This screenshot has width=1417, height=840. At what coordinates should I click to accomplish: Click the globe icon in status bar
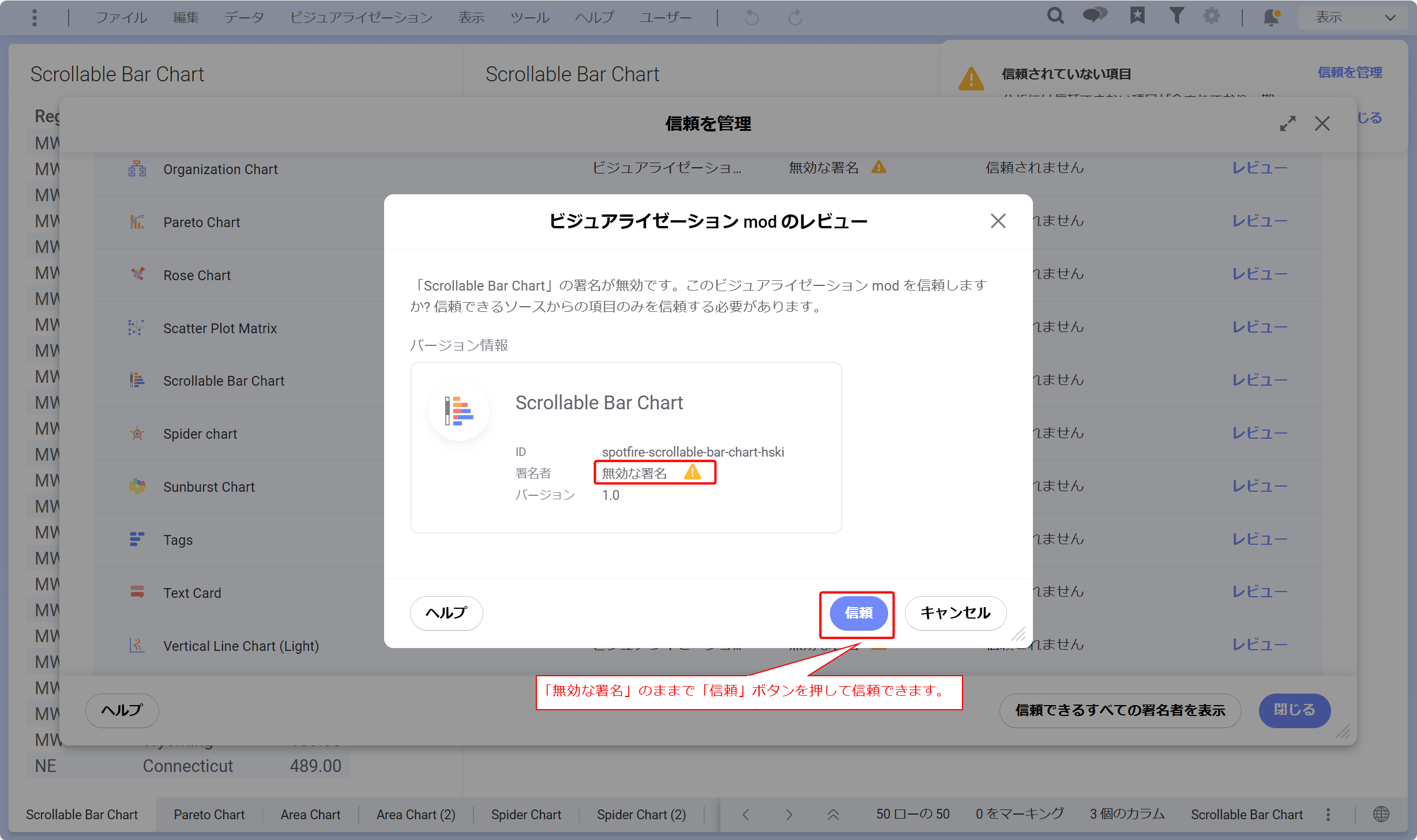[1381, 815]
